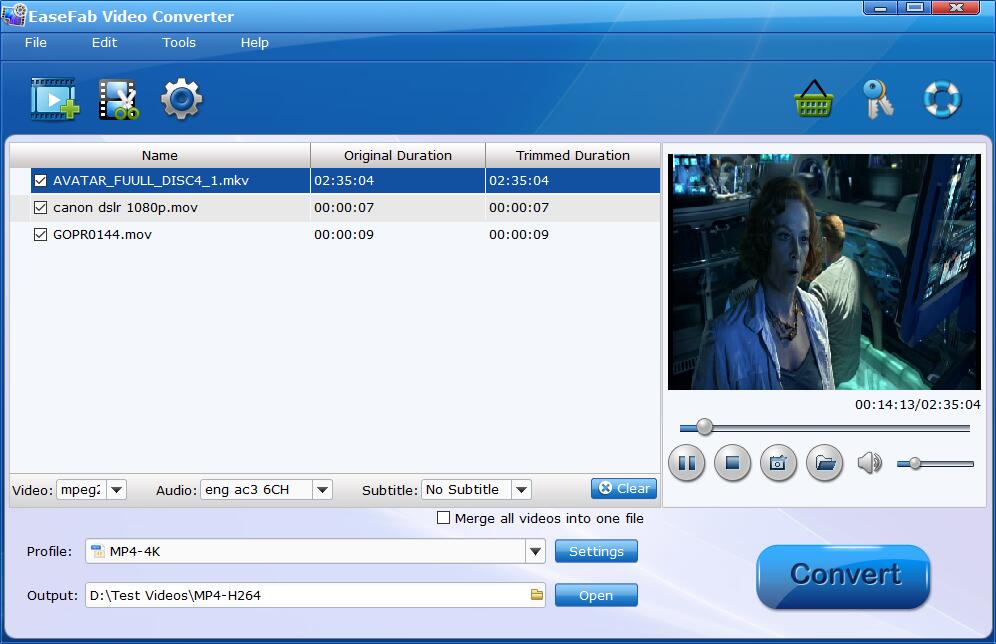Expand the Audio track dropdown
The image size is (996, 644).
point(322,490)
